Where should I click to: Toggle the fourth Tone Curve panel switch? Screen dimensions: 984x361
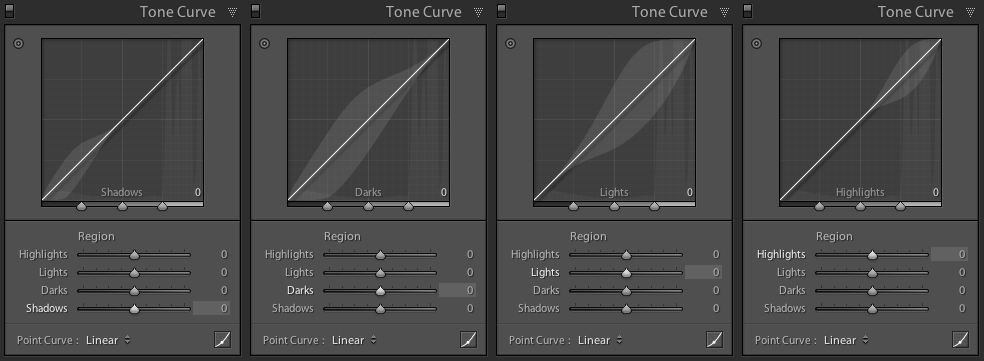[x=747, y=11]
